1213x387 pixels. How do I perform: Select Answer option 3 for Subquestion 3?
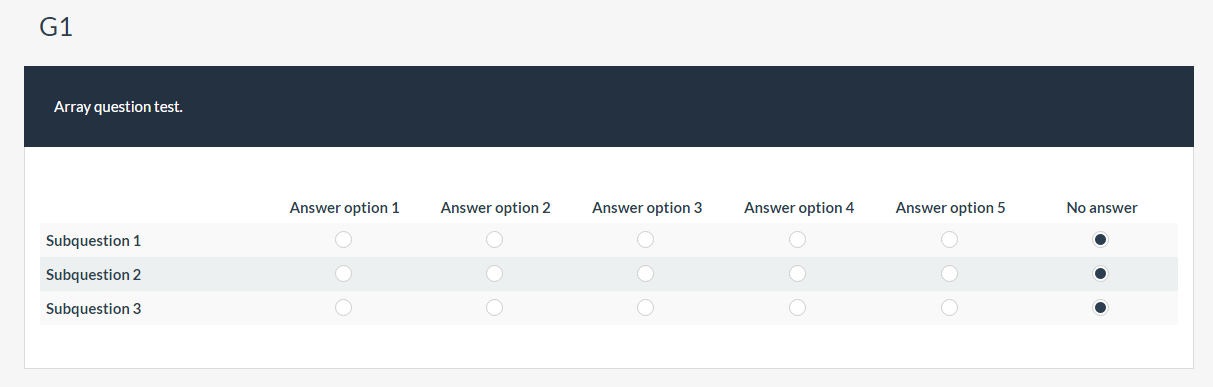coord(646,308)
